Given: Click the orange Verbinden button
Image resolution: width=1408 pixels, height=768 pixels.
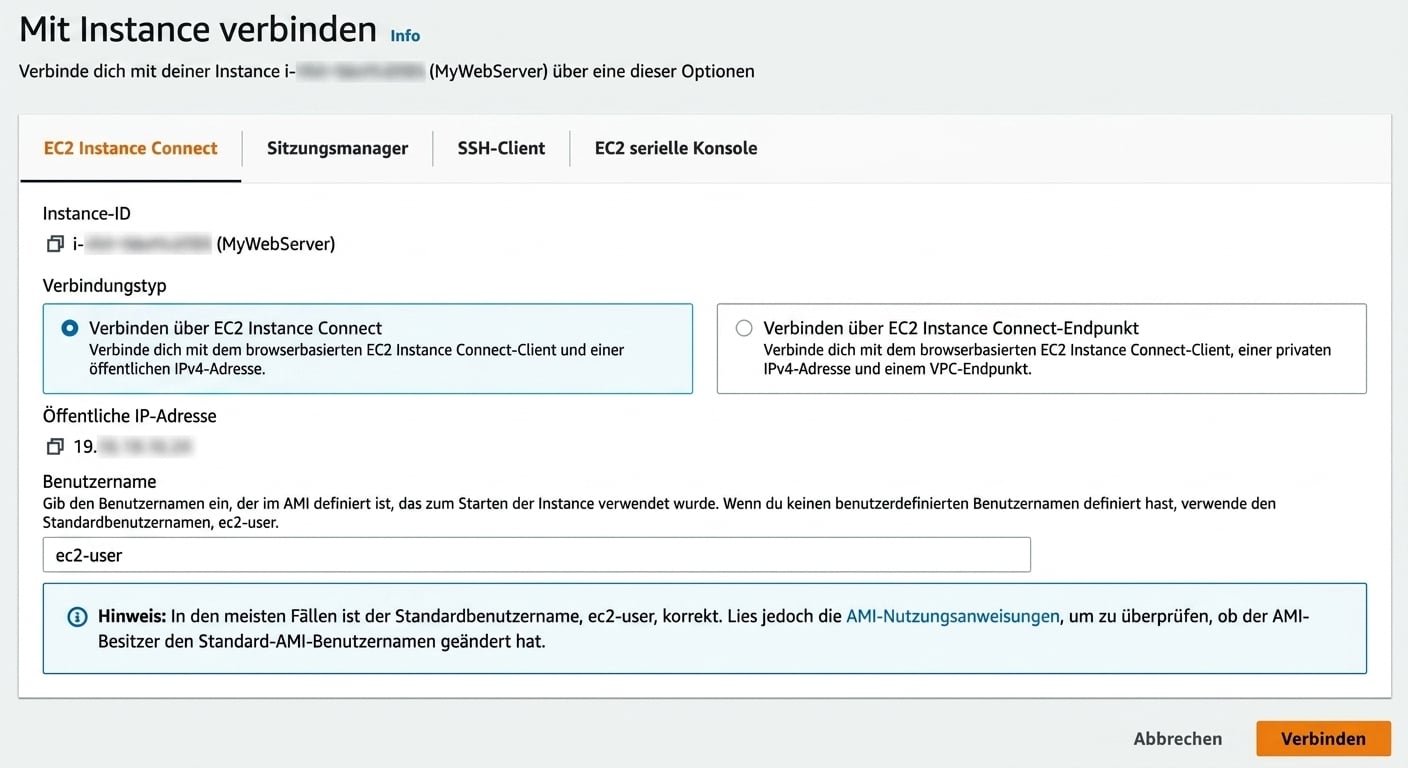Looking at the screenshot, I should coord(1322,738).
